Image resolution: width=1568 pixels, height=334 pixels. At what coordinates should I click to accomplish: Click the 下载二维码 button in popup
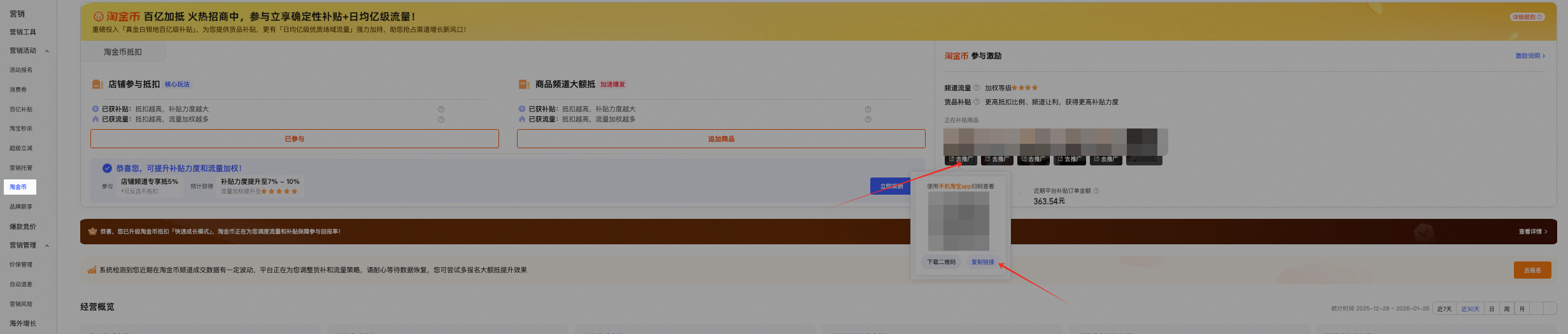941,262
